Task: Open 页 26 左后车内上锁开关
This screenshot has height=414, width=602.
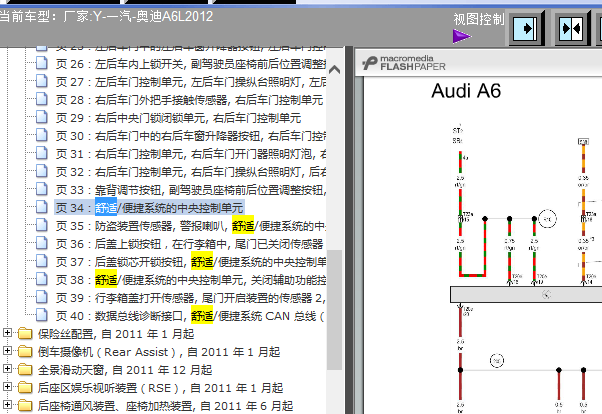Action: click(191, 64)
